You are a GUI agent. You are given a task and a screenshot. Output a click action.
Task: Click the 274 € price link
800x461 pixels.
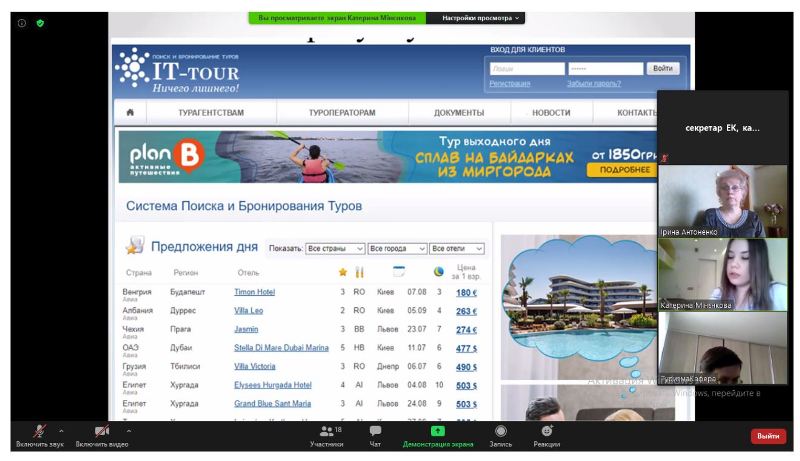click(x=466, y=330)
